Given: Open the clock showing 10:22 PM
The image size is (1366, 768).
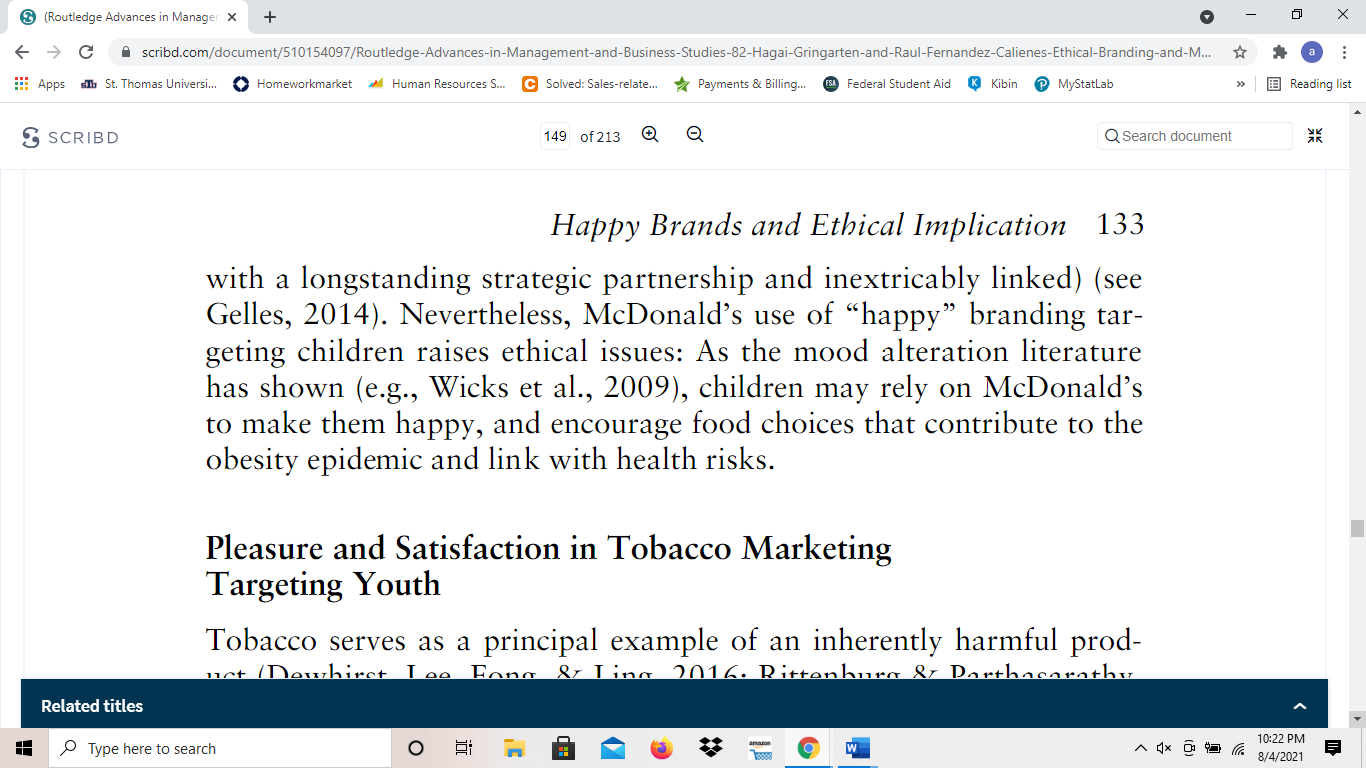Looking at the screenshot, I should [1281, 748].
